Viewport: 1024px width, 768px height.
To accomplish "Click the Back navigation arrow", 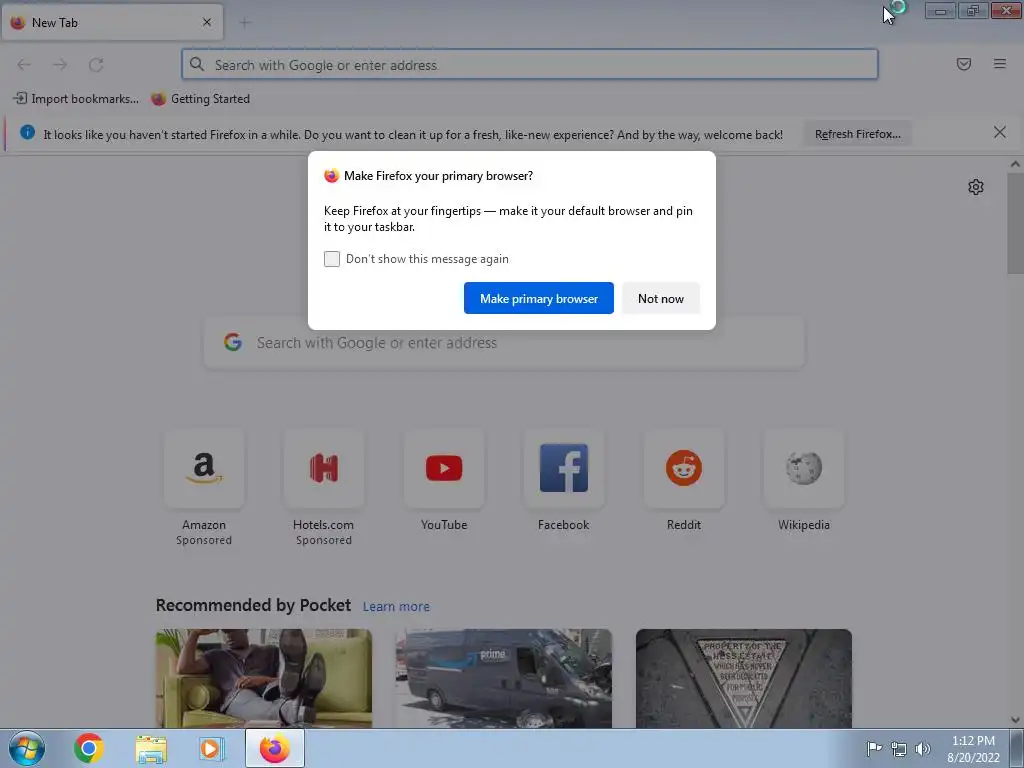I will coord(24,65).
